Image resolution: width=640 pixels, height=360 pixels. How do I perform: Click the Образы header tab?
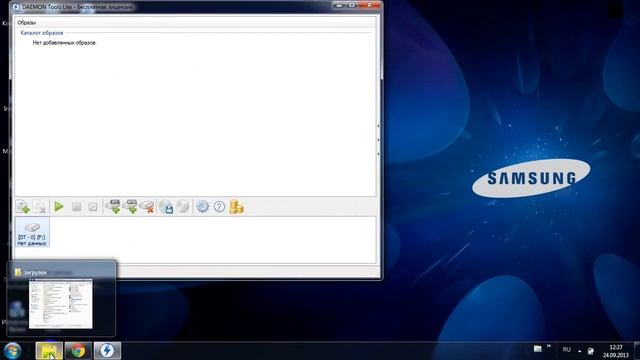tap(27, 22)
